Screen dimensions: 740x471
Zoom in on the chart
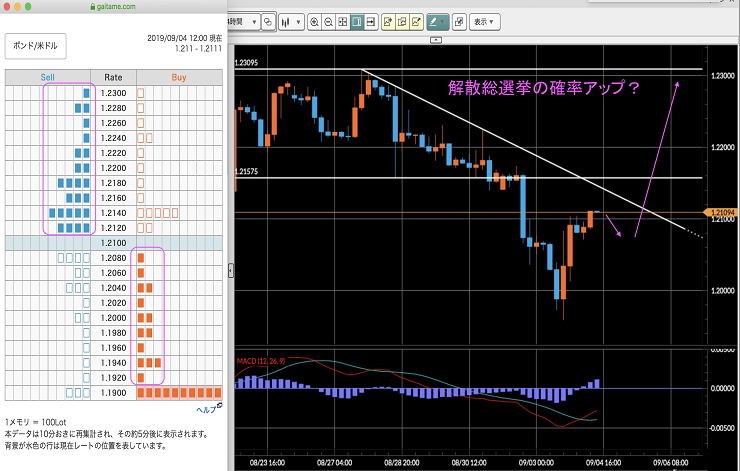tap(314, 22)
